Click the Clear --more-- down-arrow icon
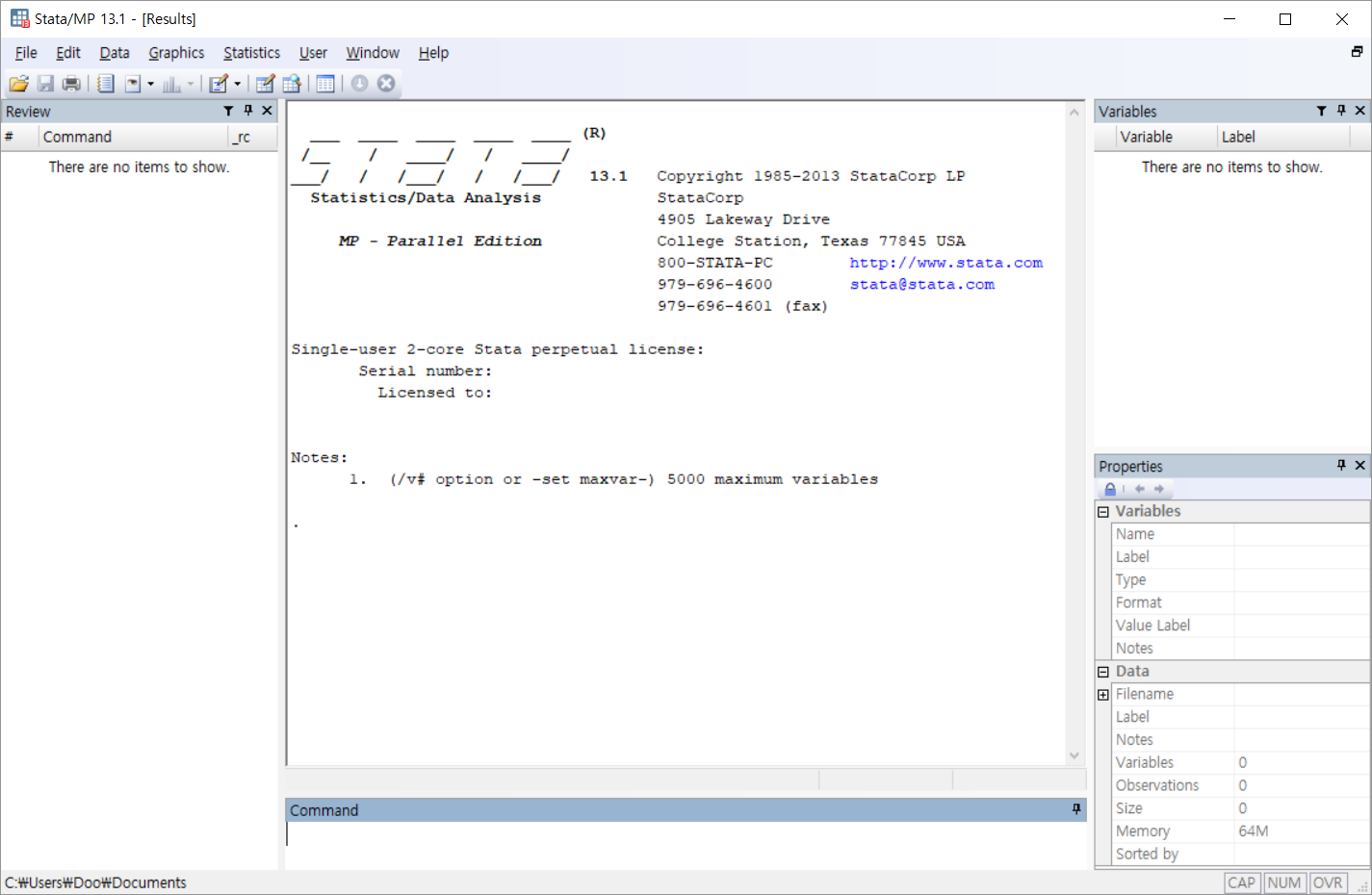1372x895 pixels. click(x=359, y=84)
